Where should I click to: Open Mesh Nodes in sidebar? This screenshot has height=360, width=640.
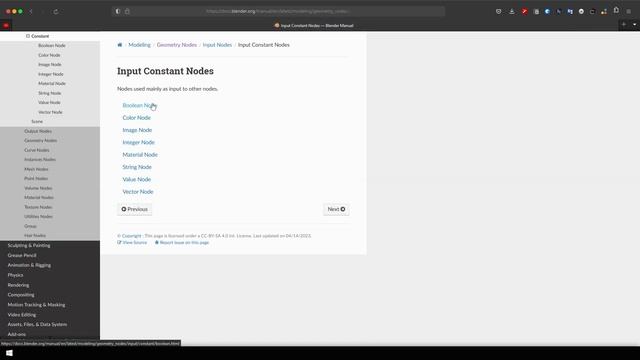(36, 169)
